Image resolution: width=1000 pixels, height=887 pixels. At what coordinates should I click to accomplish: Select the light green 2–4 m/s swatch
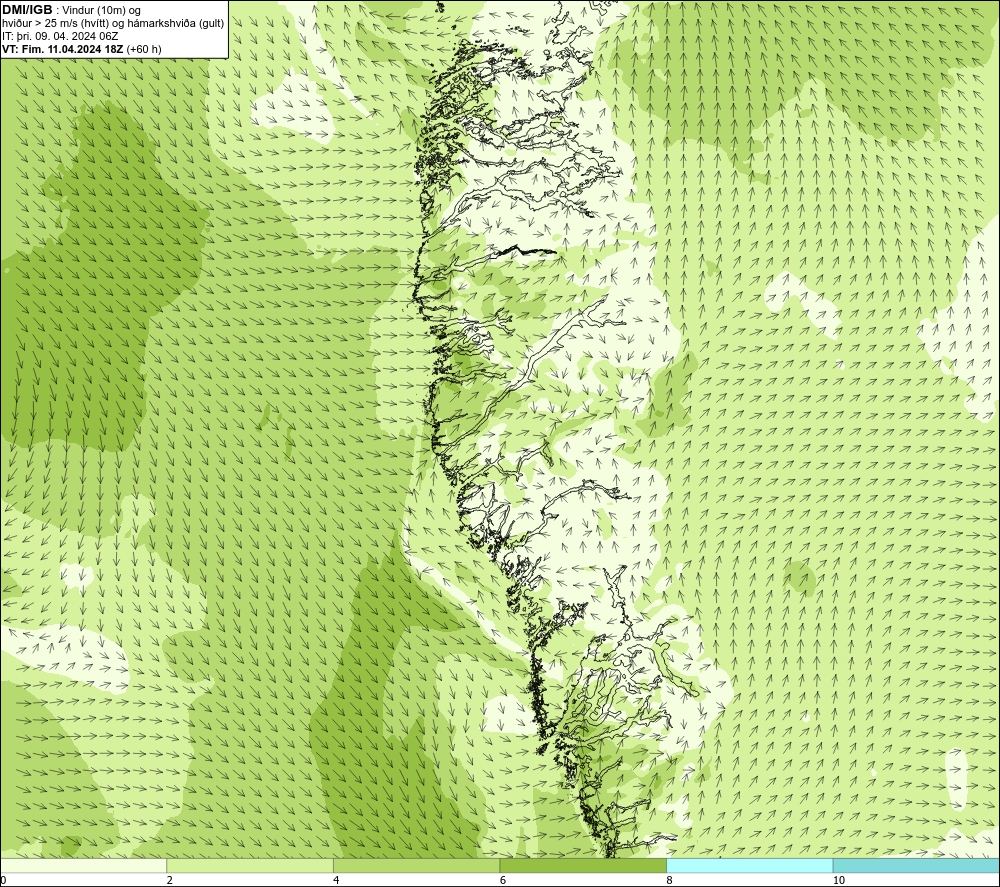[250, 865]
